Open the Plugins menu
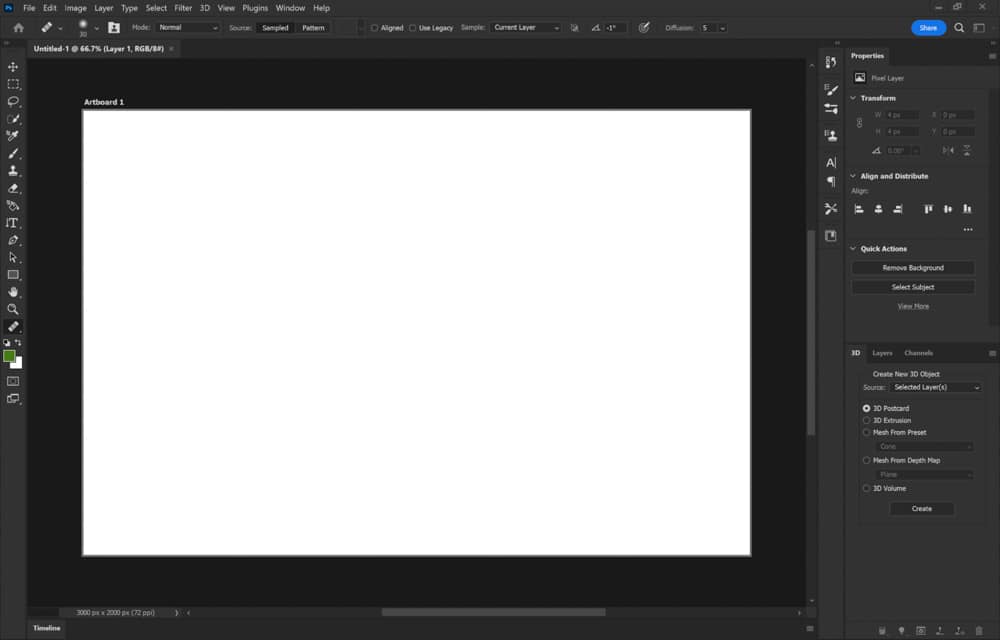Screen dimensions: 1000x640 (255, 8)
